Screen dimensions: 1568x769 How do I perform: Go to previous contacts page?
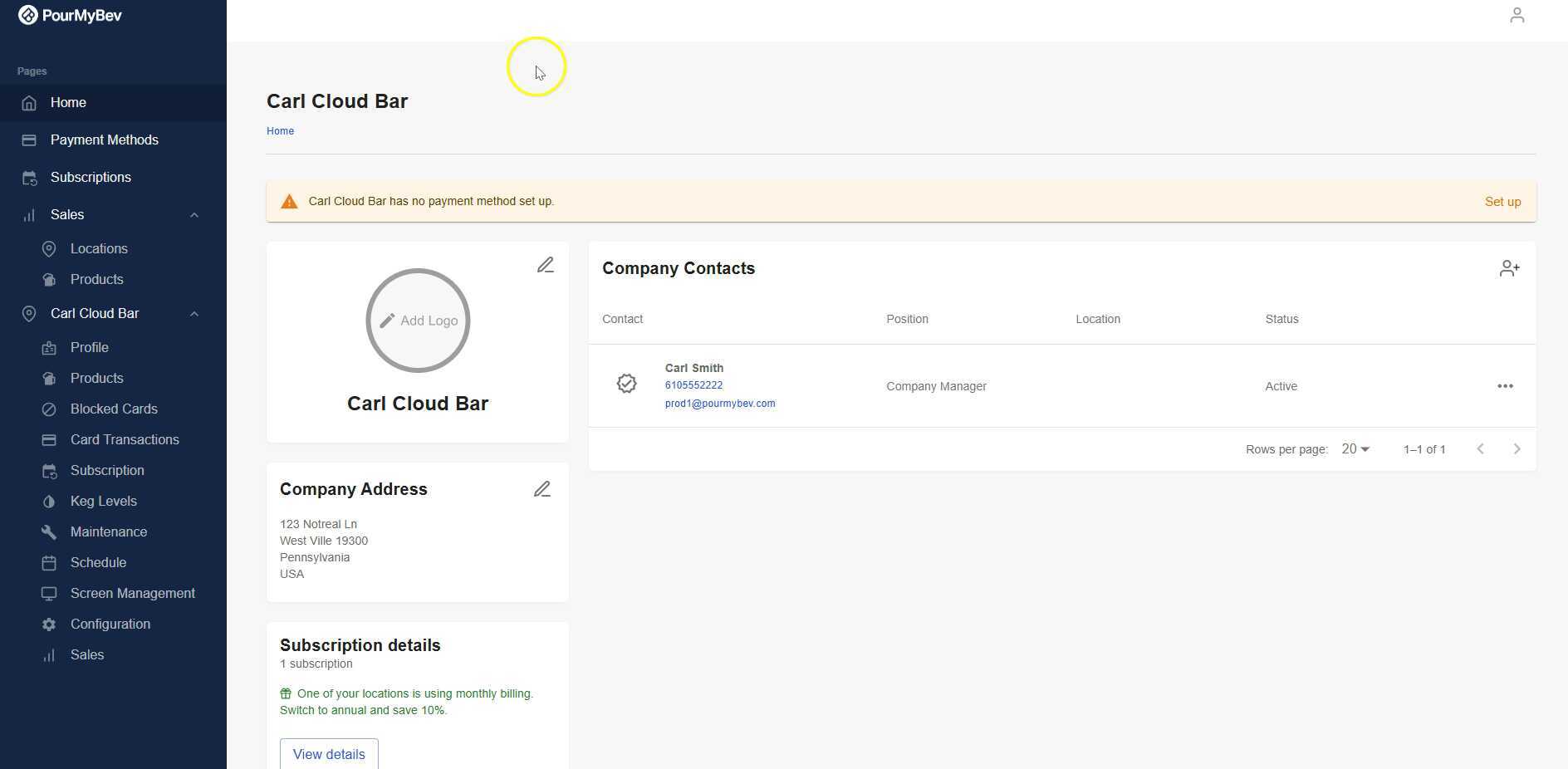(x=1480, y=449)
